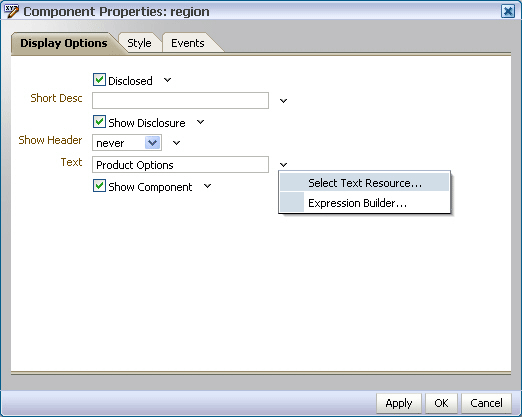Confirm with the OK button

point(441,403)
